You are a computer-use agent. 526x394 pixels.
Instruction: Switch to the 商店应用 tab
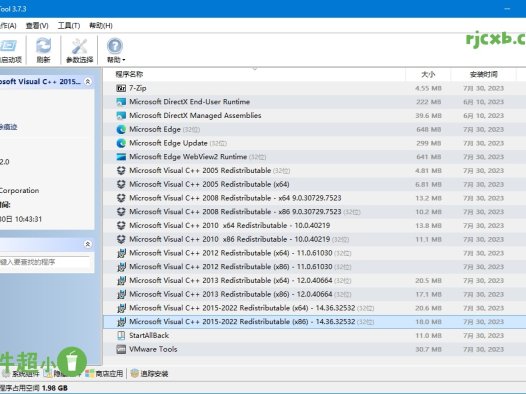click(104, 374)
